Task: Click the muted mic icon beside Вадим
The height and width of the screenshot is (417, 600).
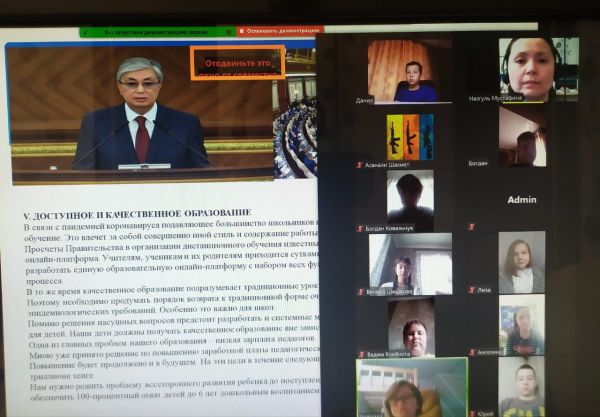Action: [x=360, y=352]
